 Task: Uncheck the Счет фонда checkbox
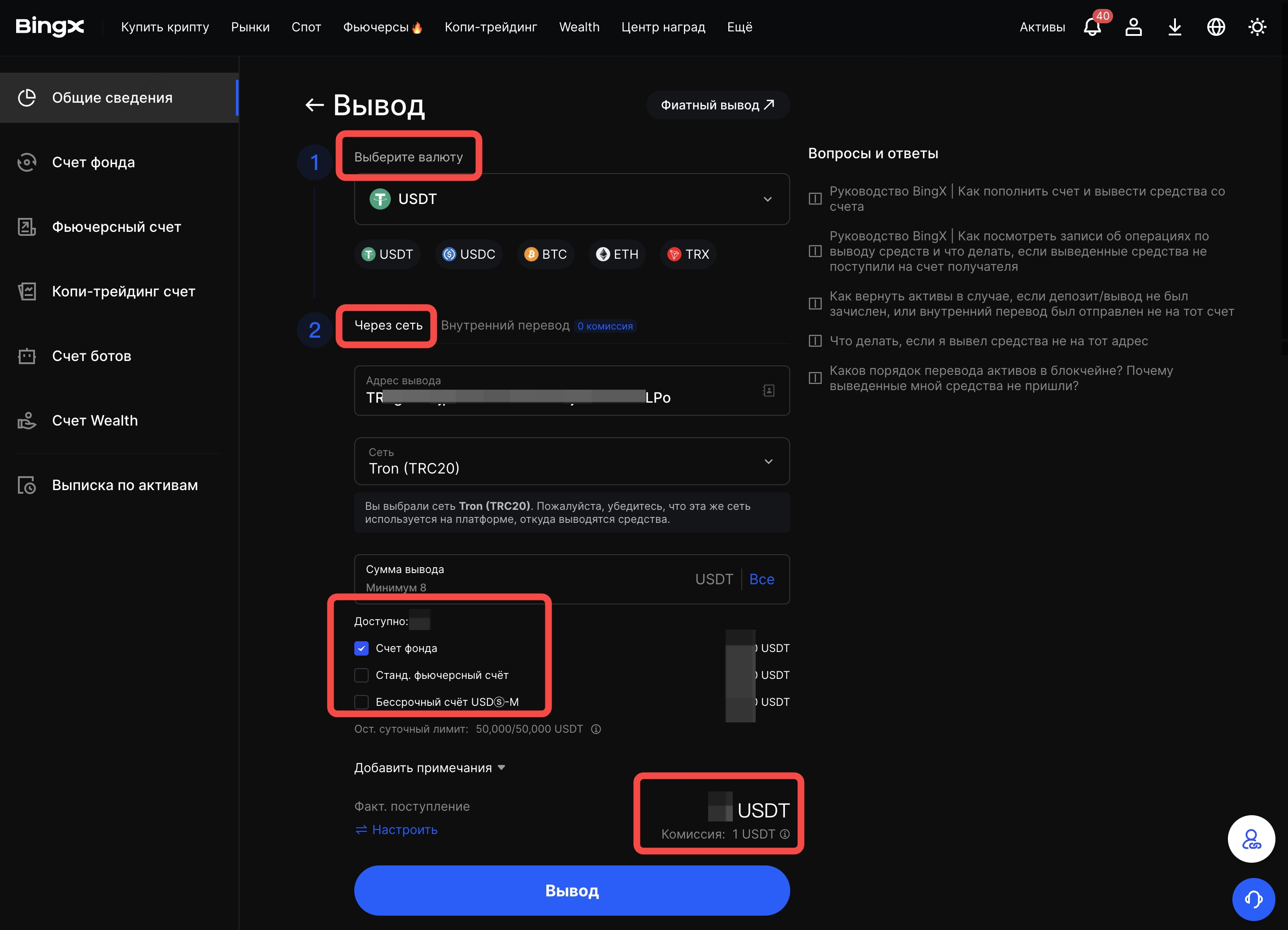361,648
